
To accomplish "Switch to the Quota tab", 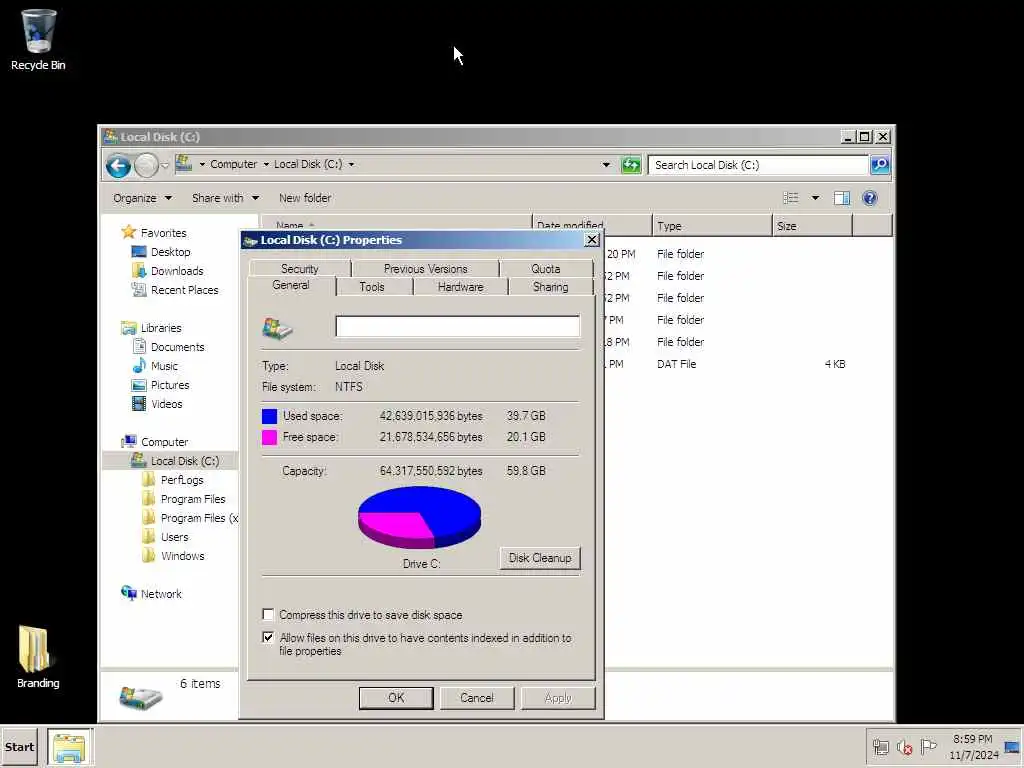I will (x=545, y=268).
